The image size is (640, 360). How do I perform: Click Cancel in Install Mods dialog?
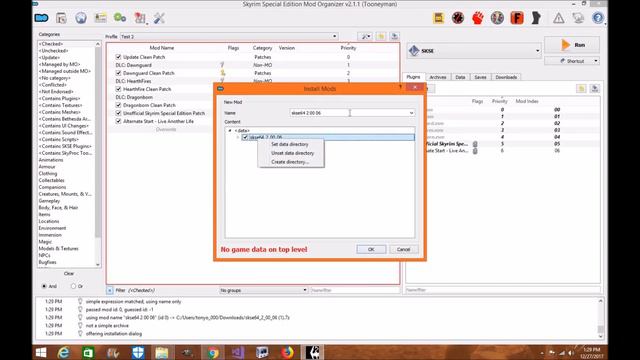pos(403,249)
